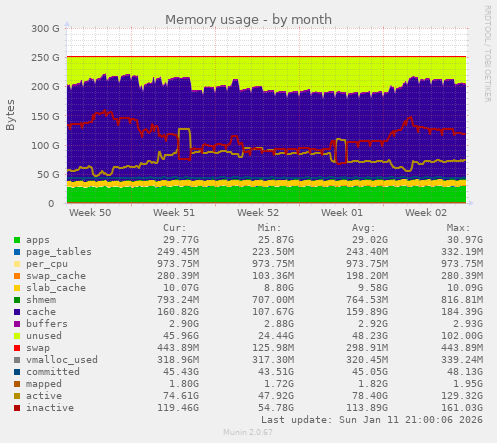497x443 pixels.
Task: Click the apps current value 29.77G
Action: [181, 240]
